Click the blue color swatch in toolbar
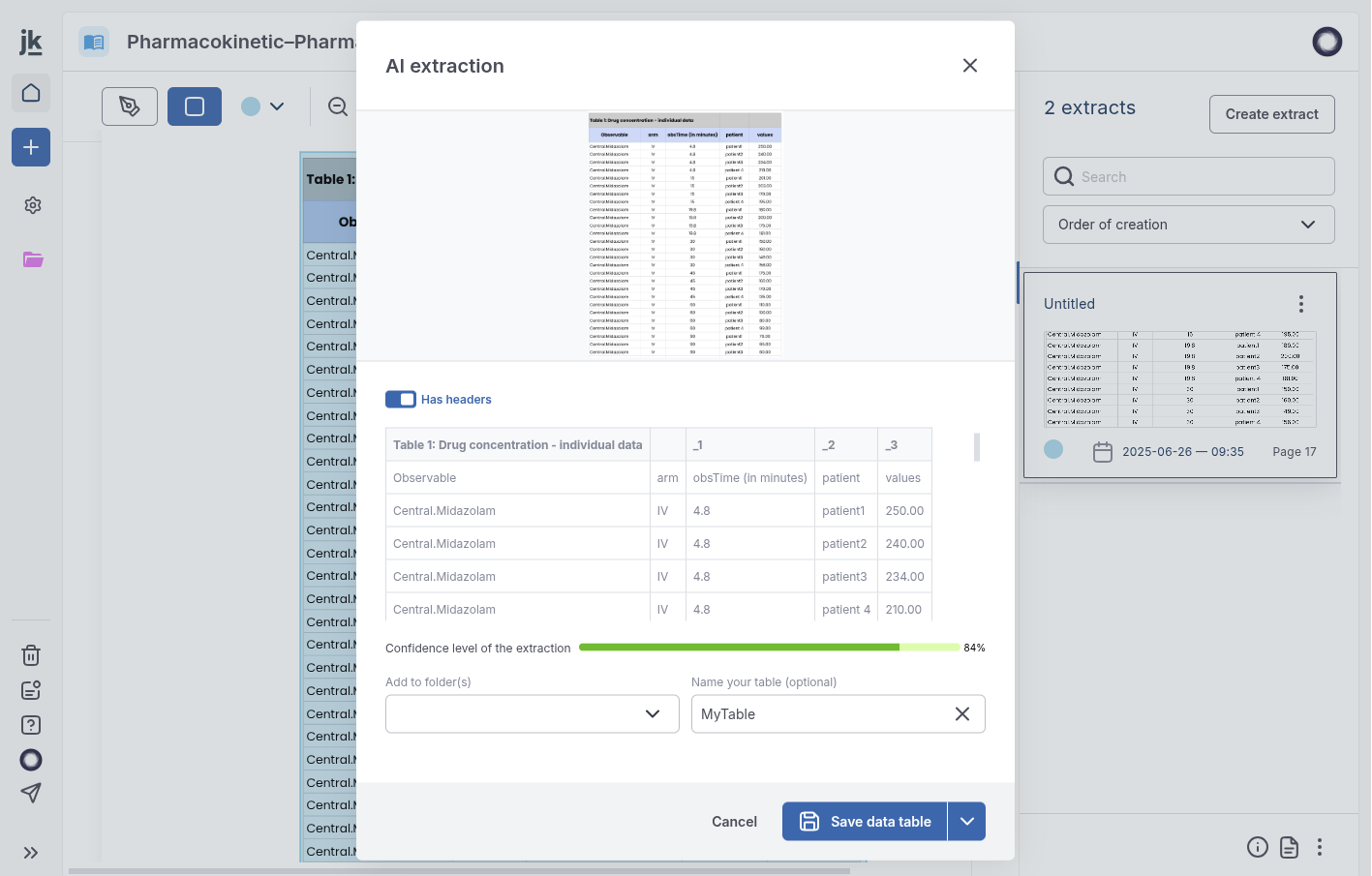This screenshot has height=876, width=1372. click(251, 106)
